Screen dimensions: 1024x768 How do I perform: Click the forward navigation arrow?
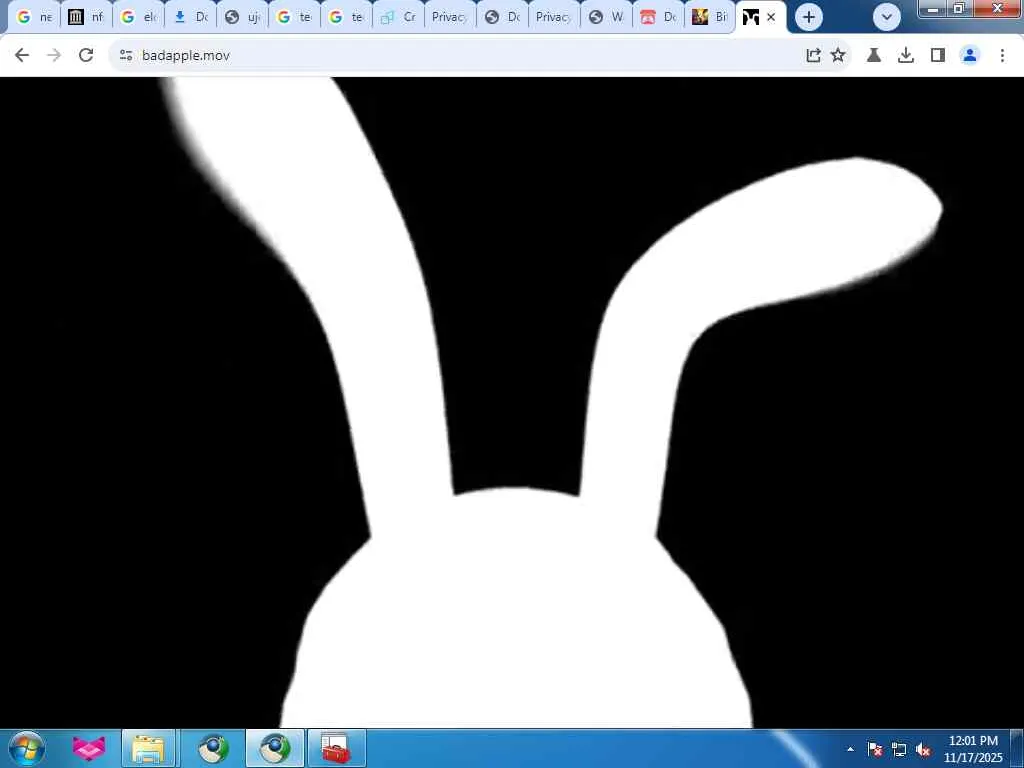click(x=54, y=56)
